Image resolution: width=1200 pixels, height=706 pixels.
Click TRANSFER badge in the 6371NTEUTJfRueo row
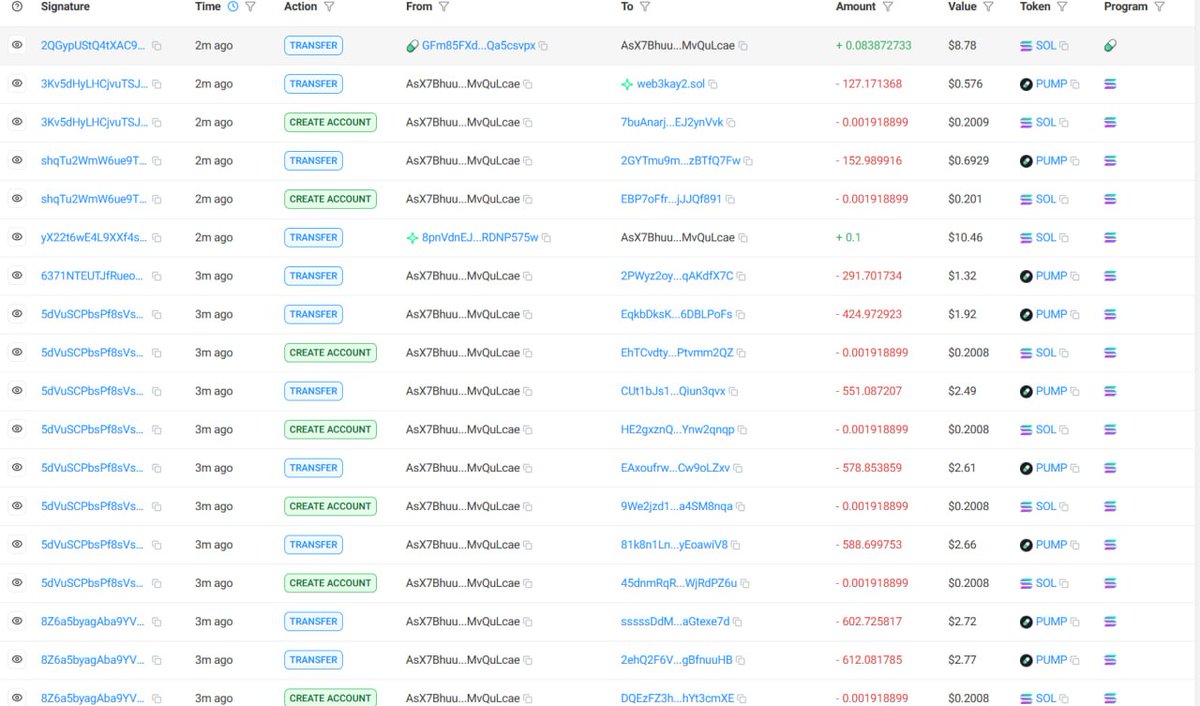[x=313, y=276]
